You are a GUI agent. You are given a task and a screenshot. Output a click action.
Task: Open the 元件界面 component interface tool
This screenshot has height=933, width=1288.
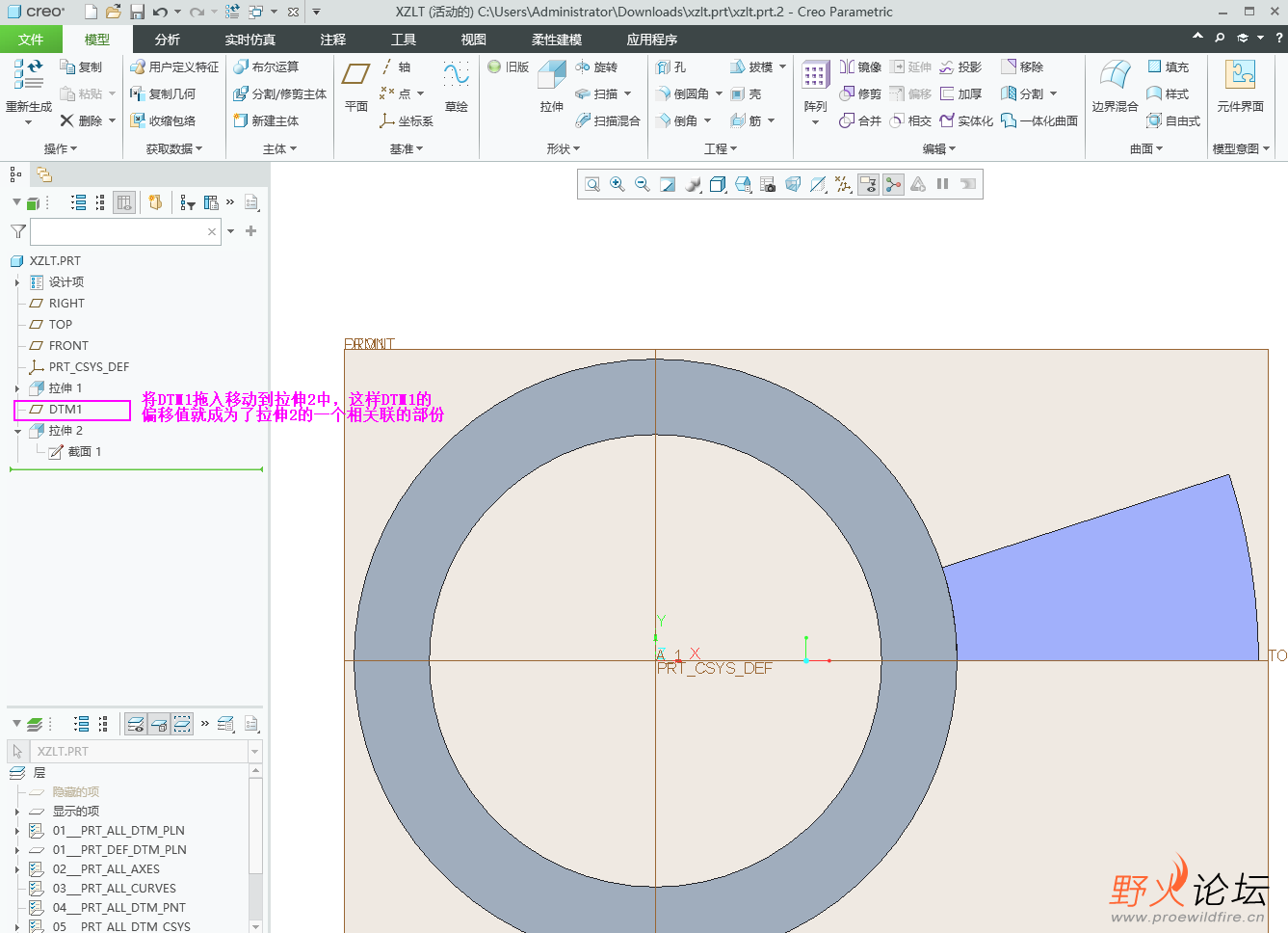pyautogui.click(x=1240, y=86)
